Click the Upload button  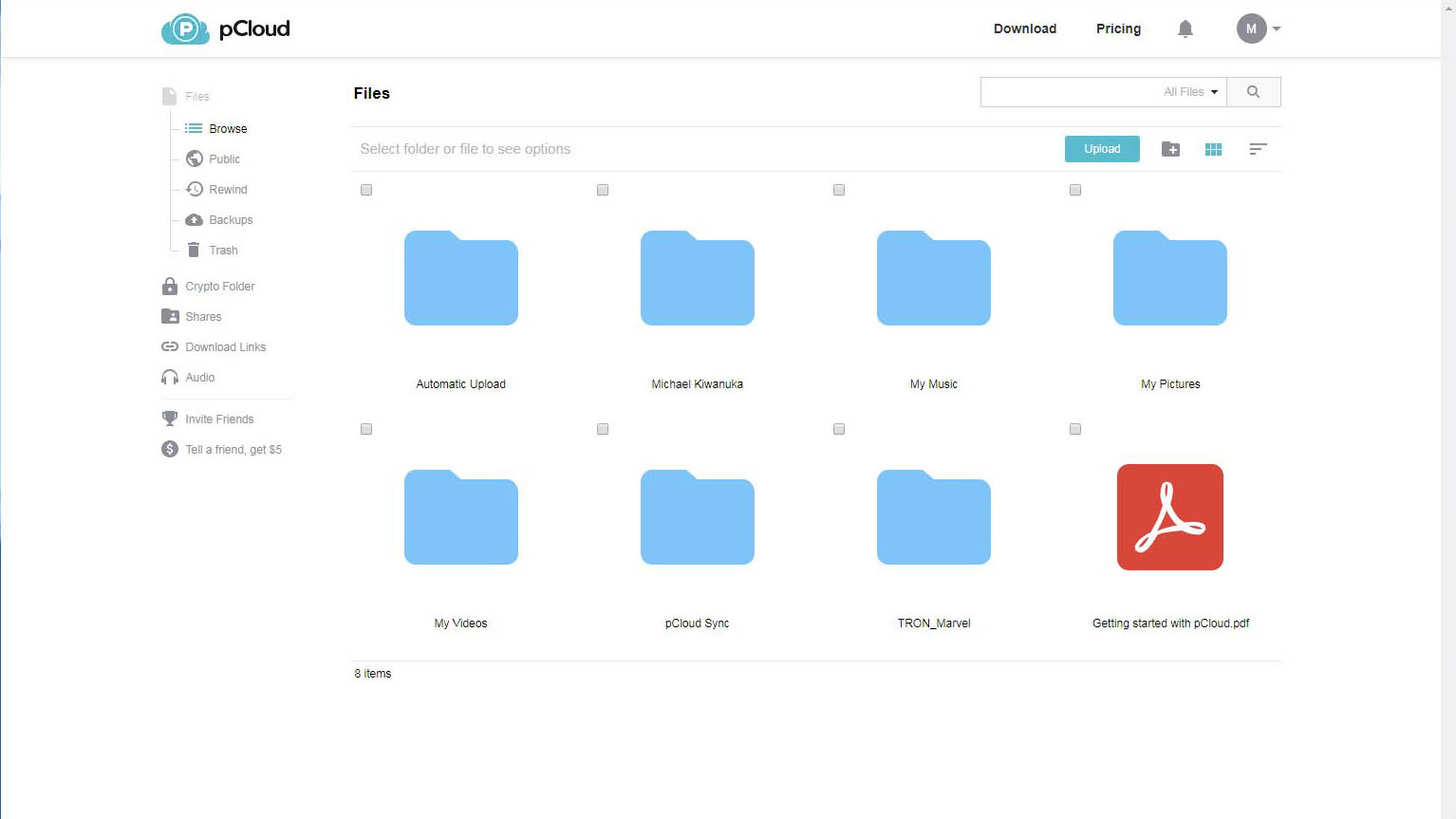(x=1101, y=149)
